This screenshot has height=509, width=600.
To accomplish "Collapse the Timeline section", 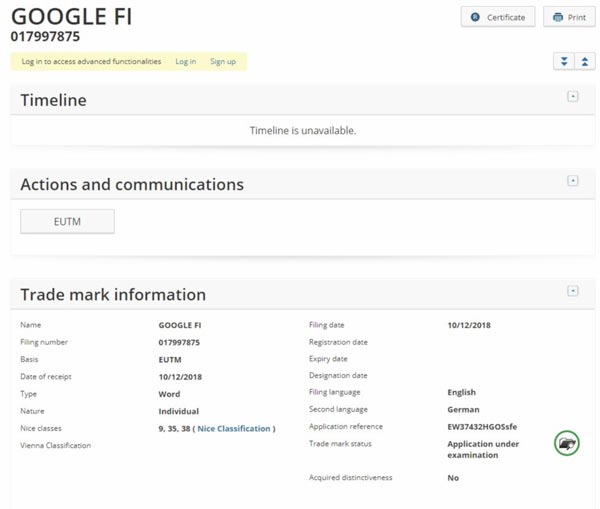I will tap(572, 96).
